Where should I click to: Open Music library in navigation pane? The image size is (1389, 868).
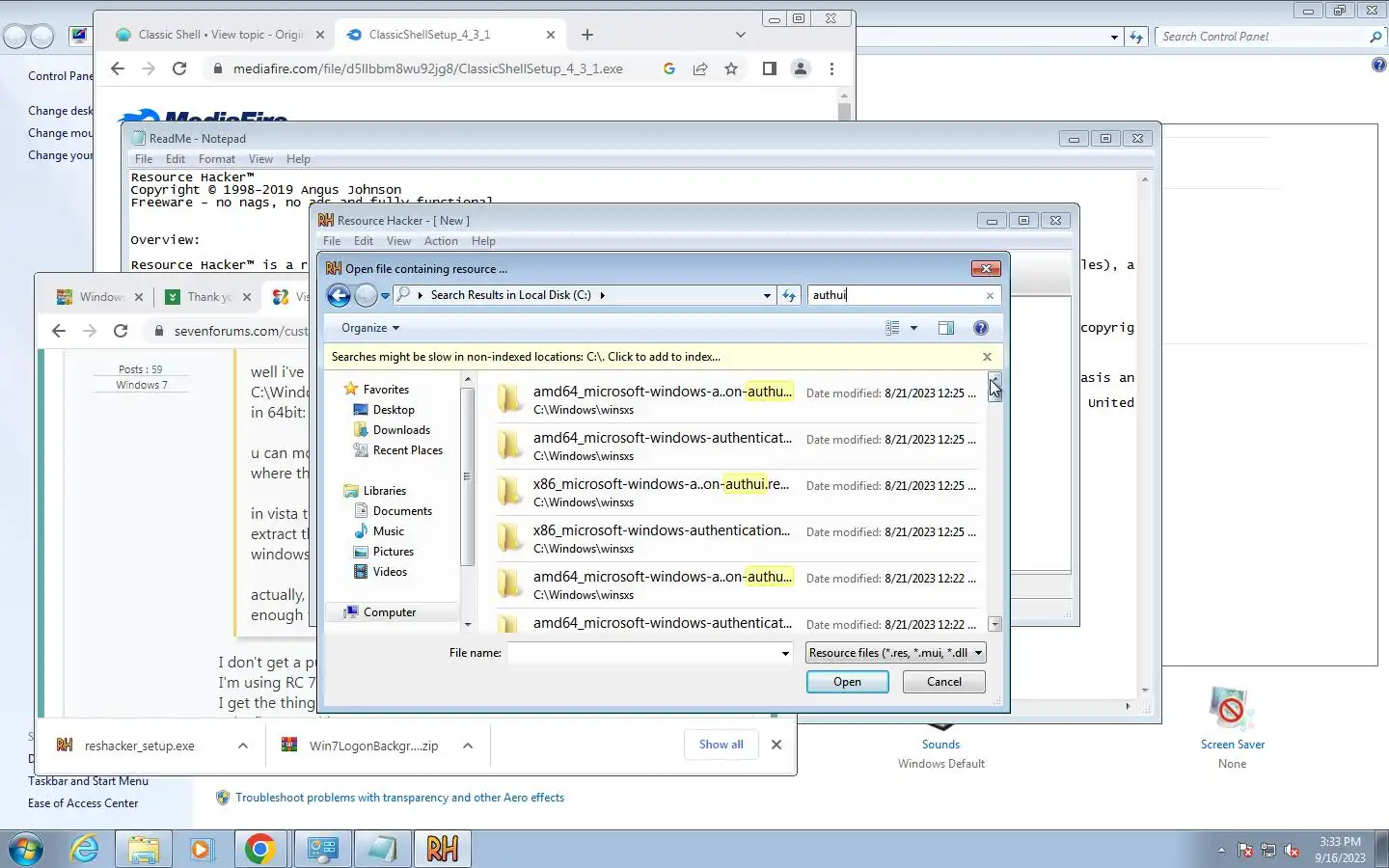[x=388, y=531]
